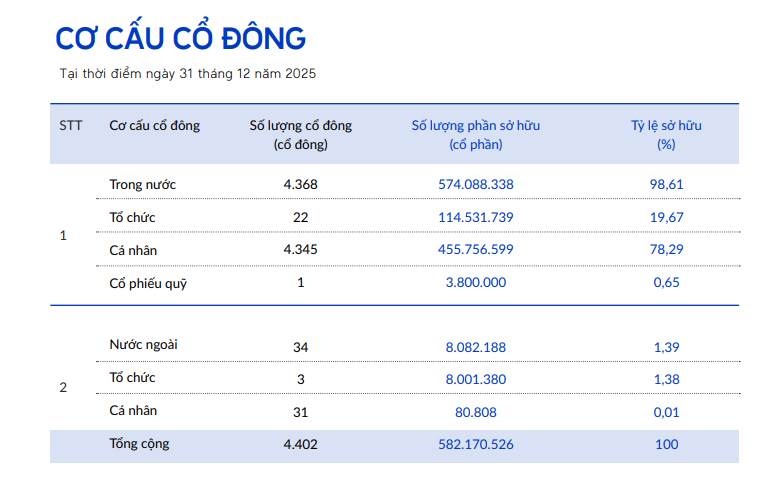The width and height of the screenshot is (779, 494).
Task: Click the 4.345 shareholder count cell
Action: click(301, 249)
